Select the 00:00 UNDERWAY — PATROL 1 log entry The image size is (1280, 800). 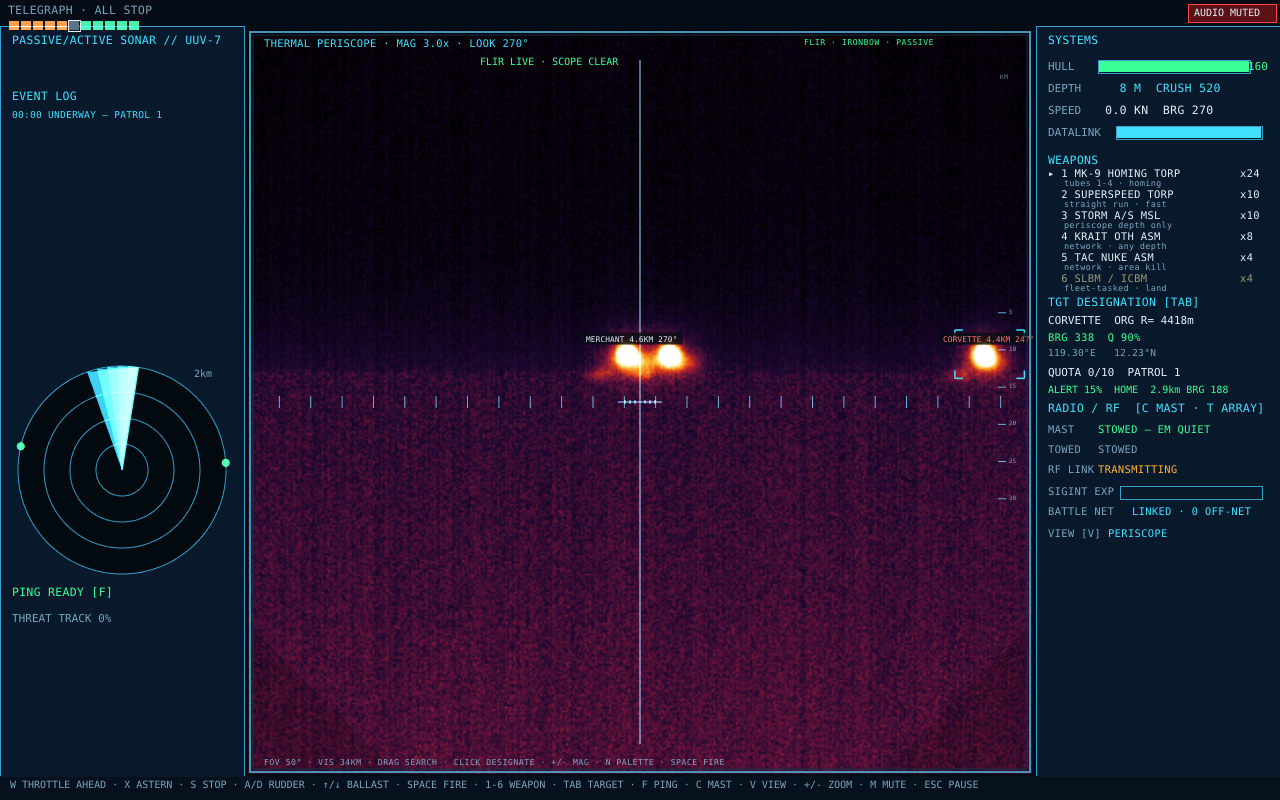[87, 115]
